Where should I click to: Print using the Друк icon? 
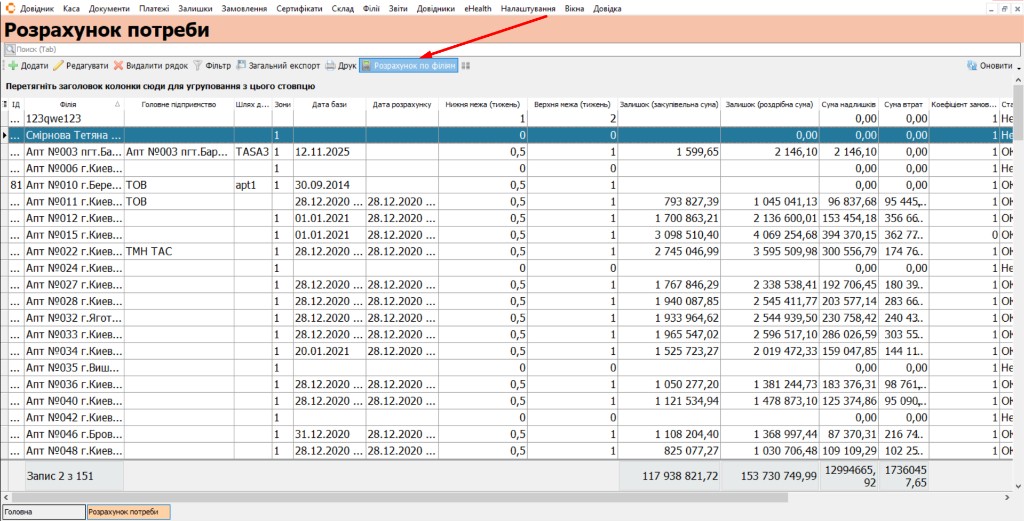coord(330,66)
